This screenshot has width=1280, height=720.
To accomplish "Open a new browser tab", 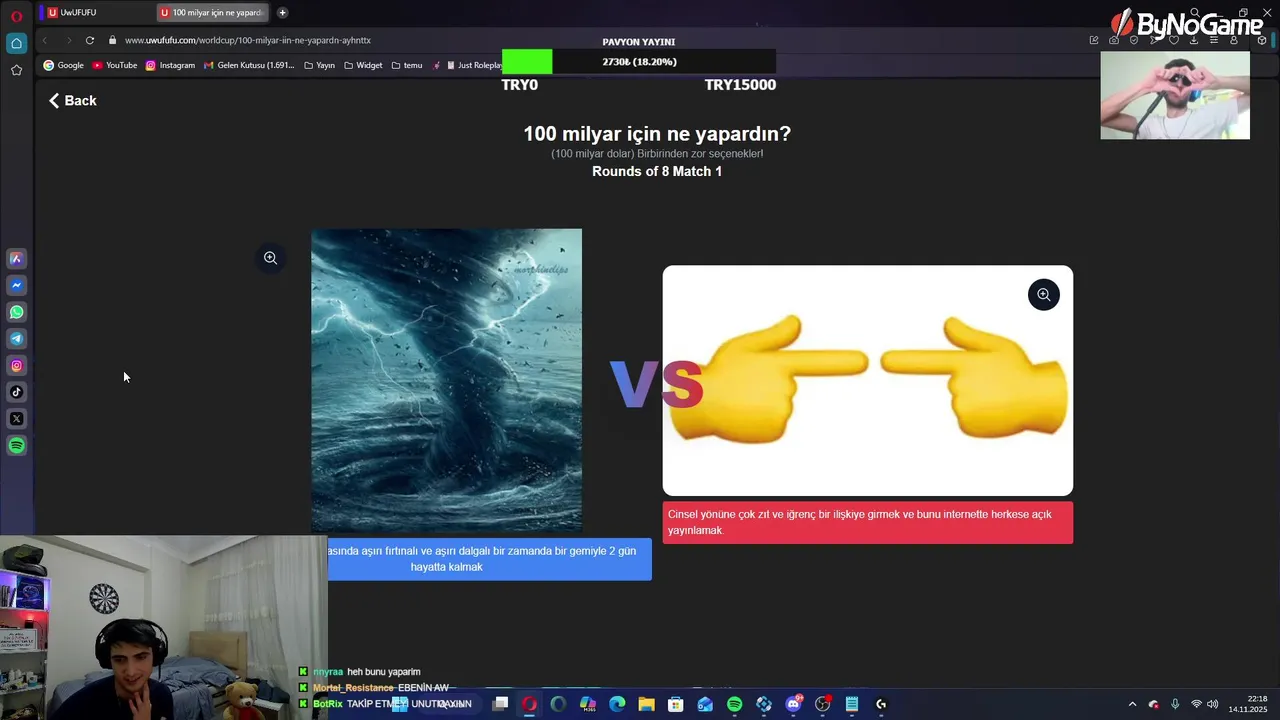I will click(x=282, y=12).
